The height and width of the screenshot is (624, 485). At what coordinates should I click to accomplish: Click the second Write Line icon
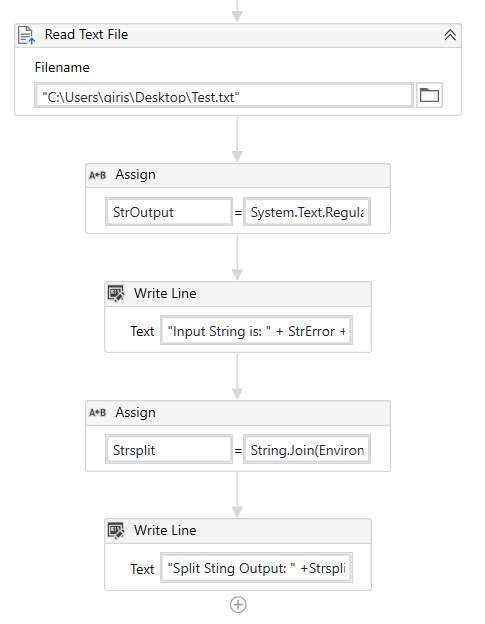tap(116, 531)
